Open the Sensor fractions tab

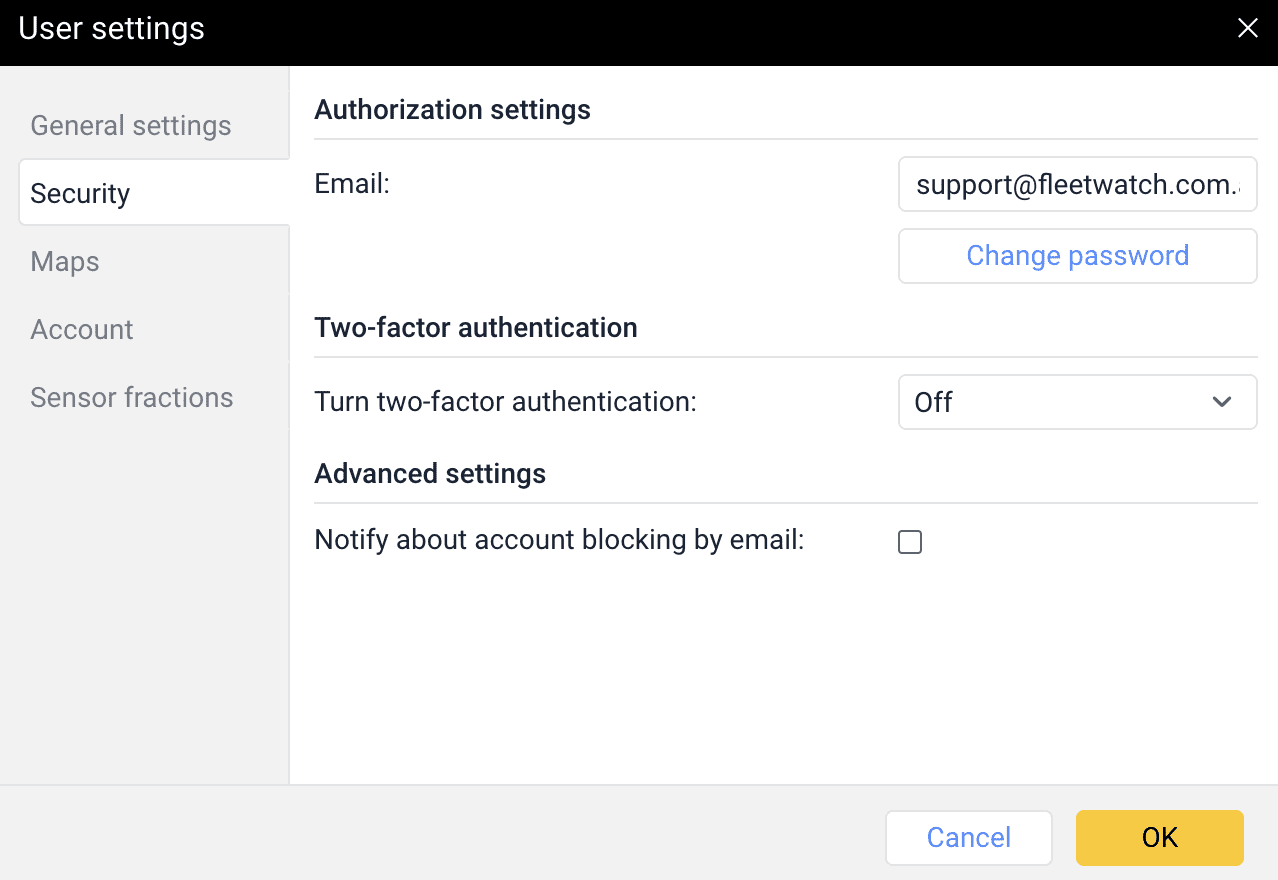click(132, 398)
